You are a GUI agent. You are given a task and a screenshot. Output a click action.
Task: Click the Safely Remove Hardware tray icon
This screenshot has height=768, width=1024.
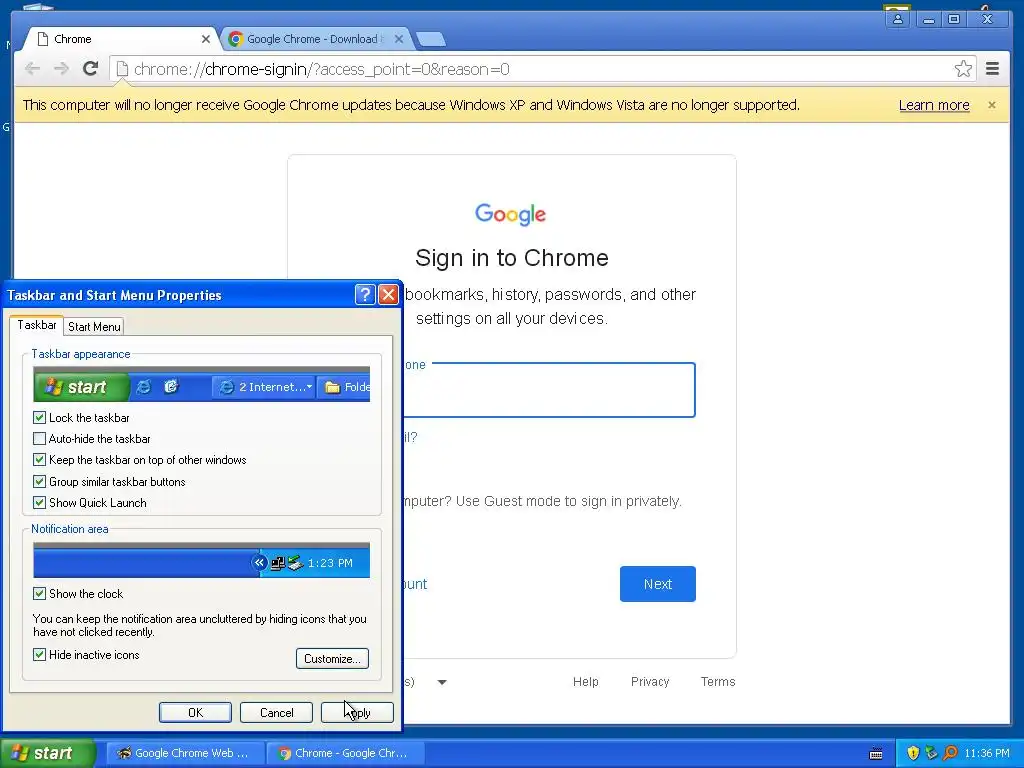point(931,753)
